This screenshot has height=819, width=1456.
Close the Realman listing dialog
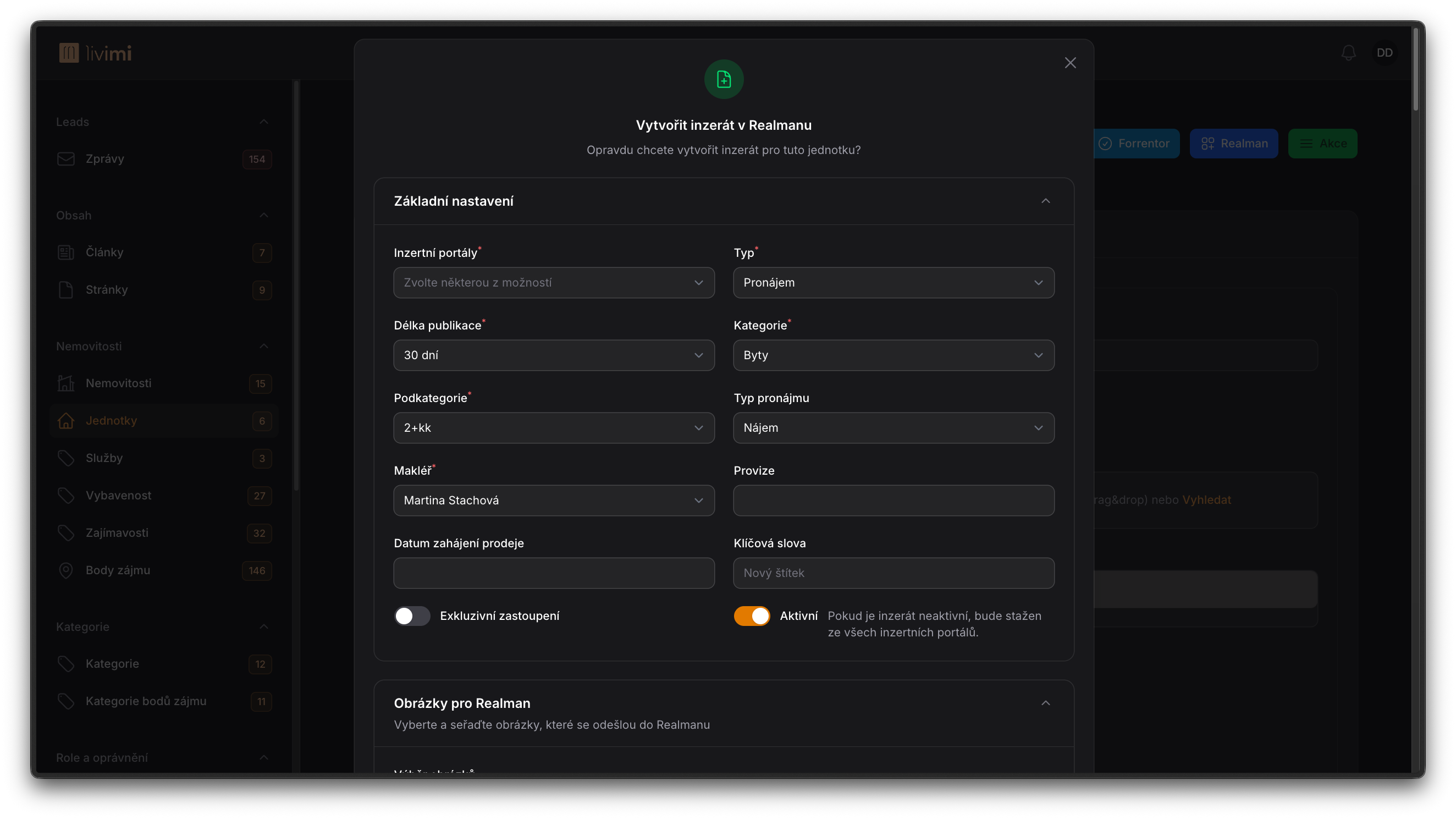pos(1070,63)
